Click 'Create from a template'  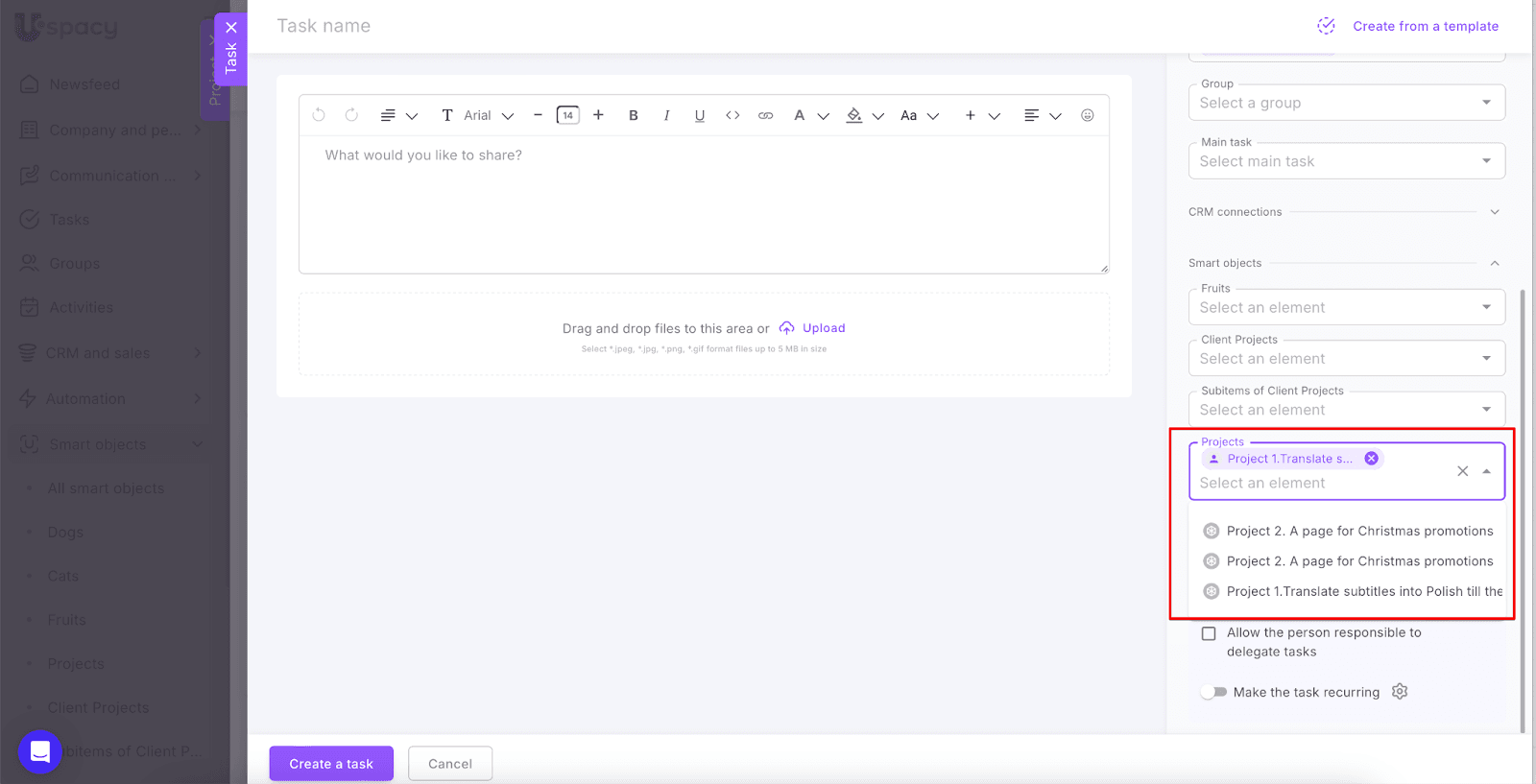pos(1426,26)
